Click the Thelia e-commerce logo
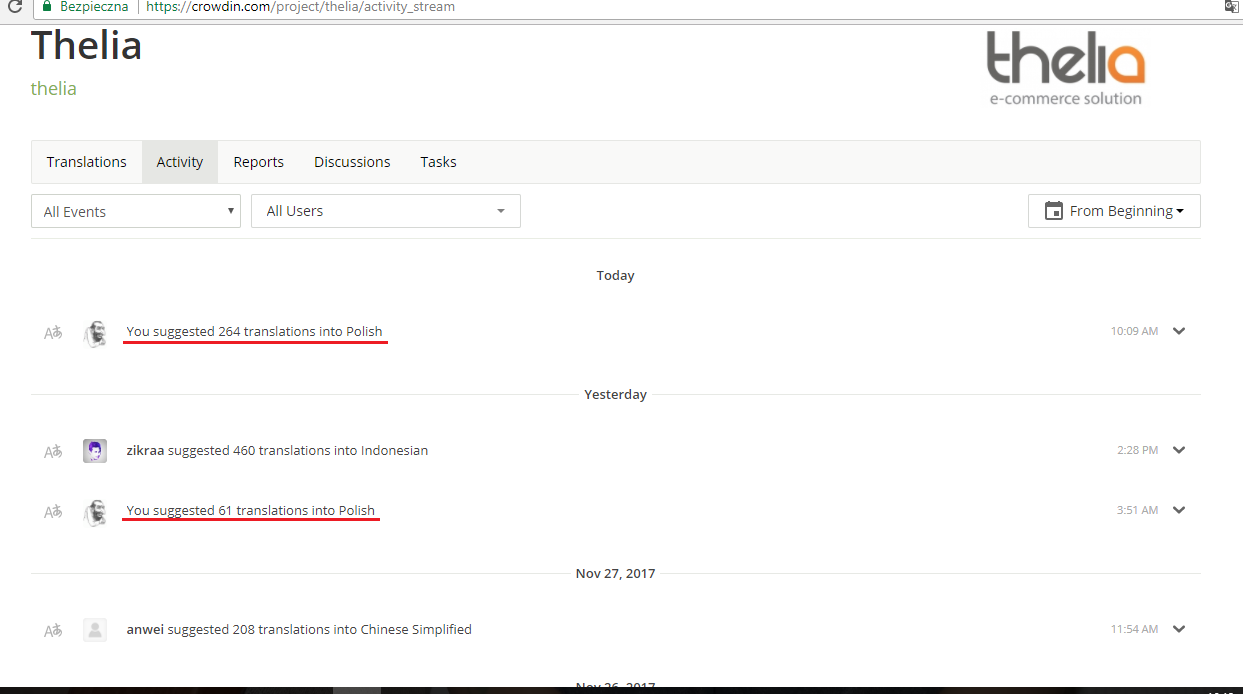 1065,68
